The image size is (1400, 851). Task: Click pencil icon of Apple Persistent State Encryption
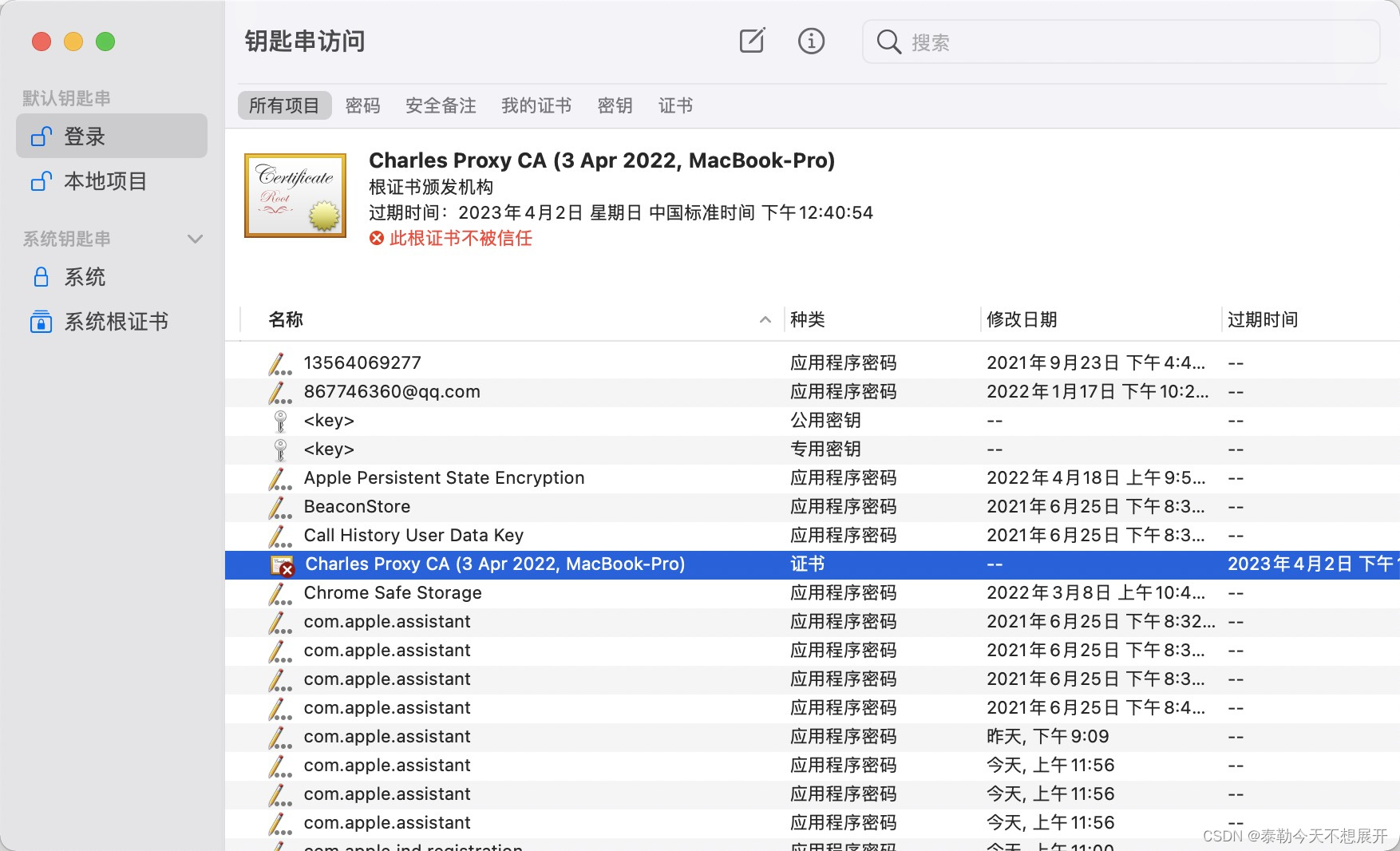pyautogui.click(x=279, y=478)
